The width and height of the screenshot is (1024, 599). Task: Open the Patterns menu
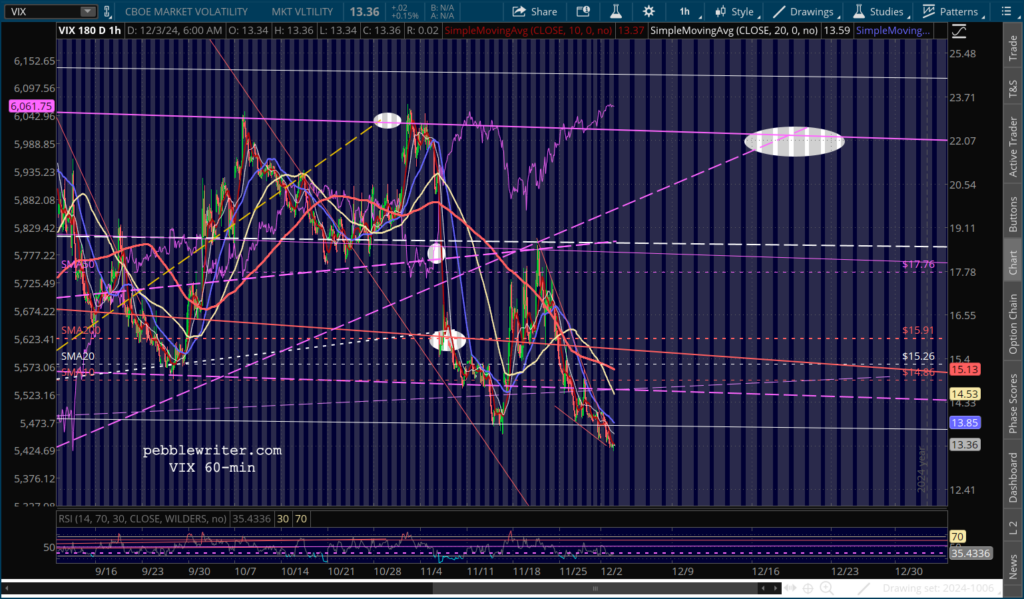952,11
